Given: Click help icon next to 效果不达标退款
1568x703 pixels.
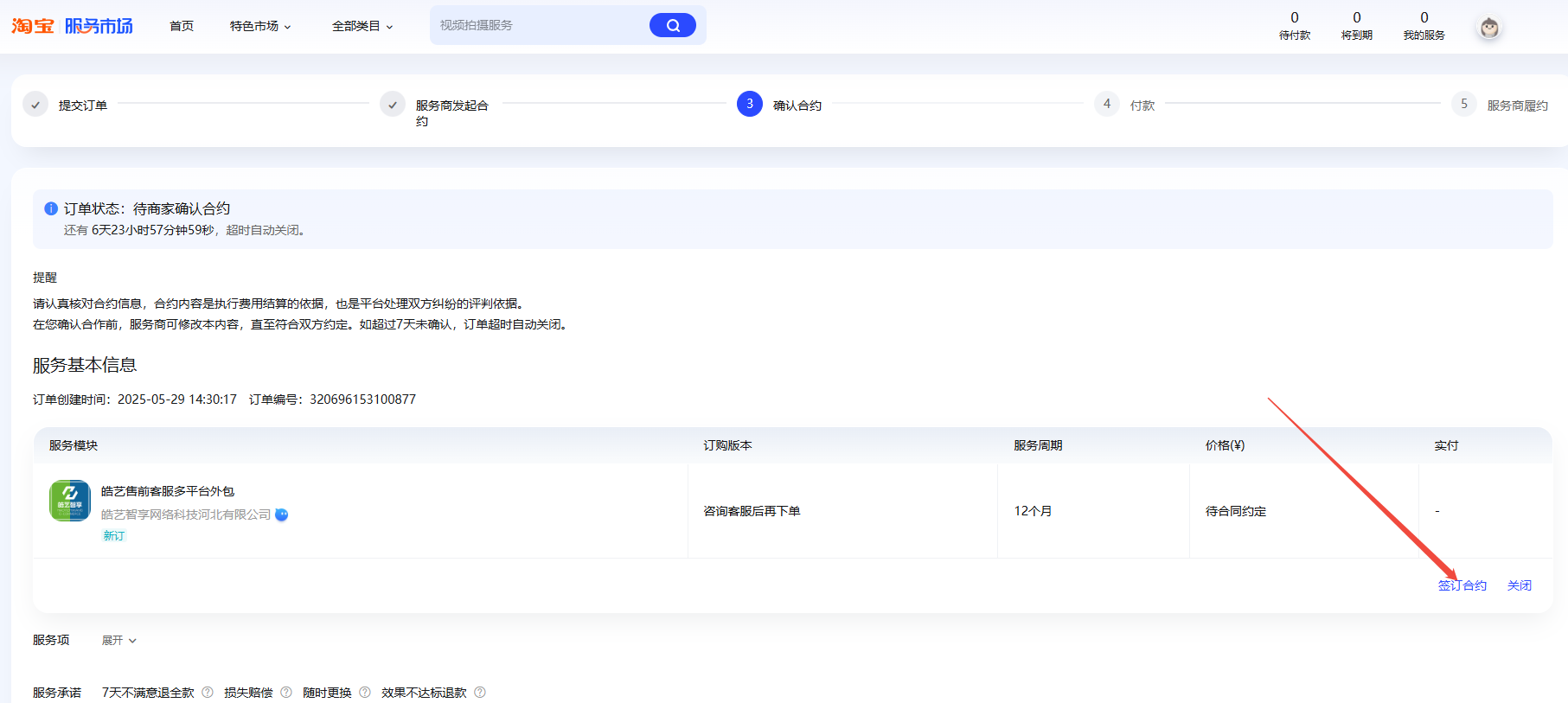Looking at the screenshot, I should pos(480,693).
